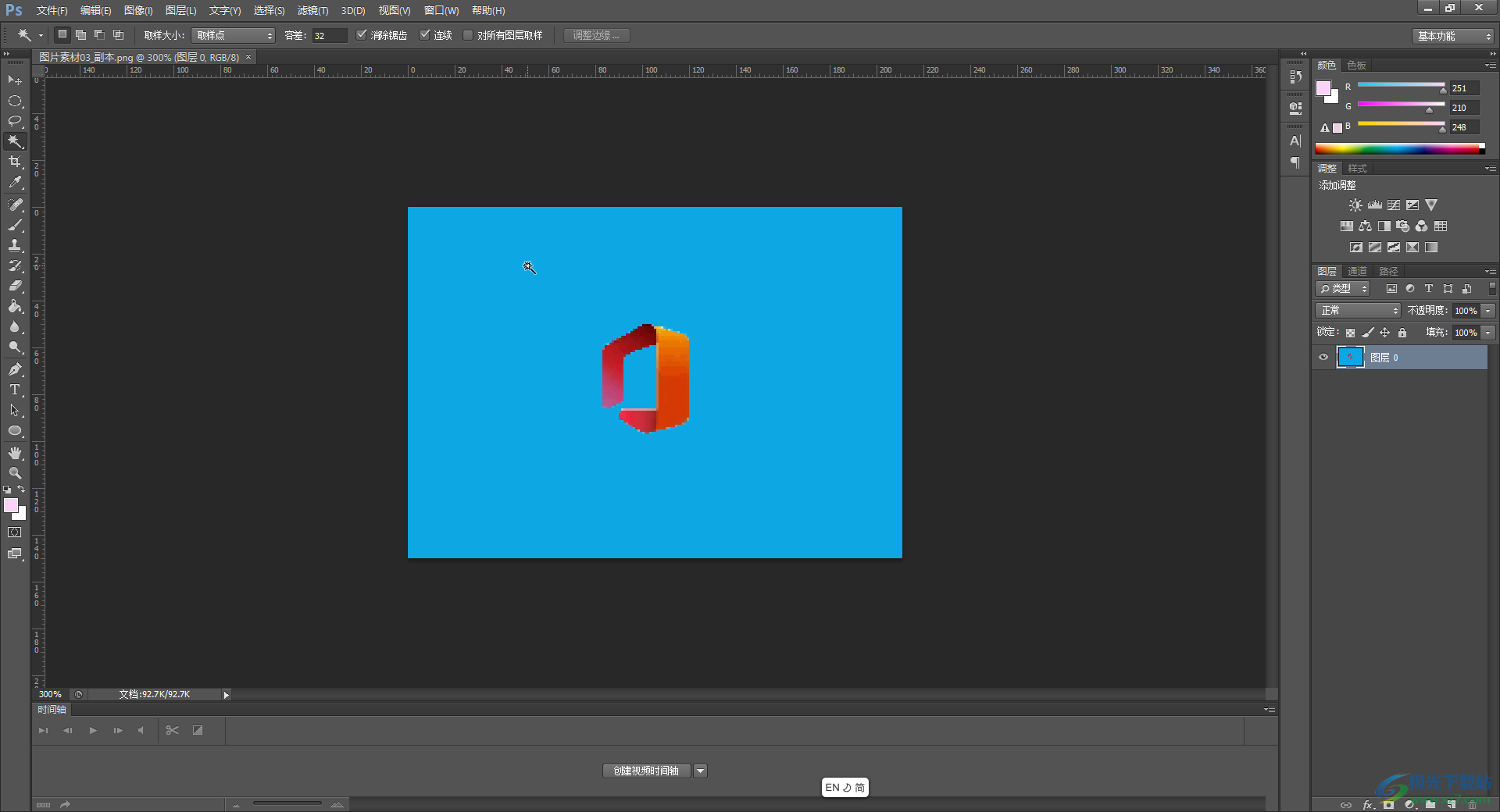The width and height of the screenshot is (1500, 812).
Task: Select the Lasso tool
Action: click(15, 121)
